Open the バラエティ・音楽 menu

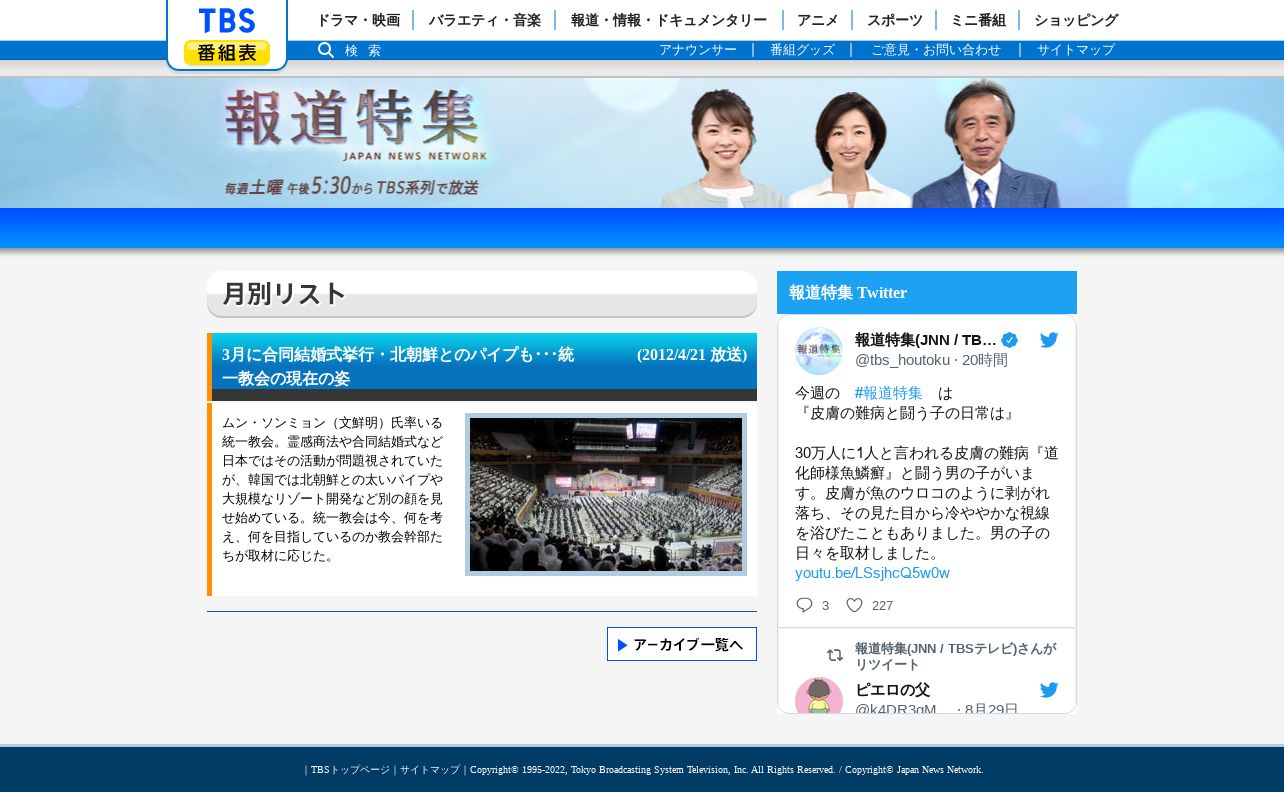[485, 20]
